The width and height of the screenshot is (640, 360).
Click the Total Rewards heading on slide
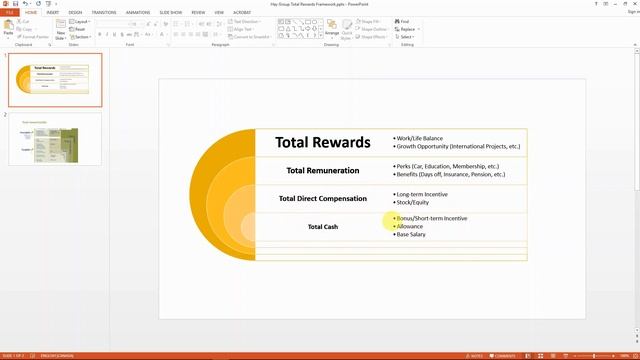[323, 142]
